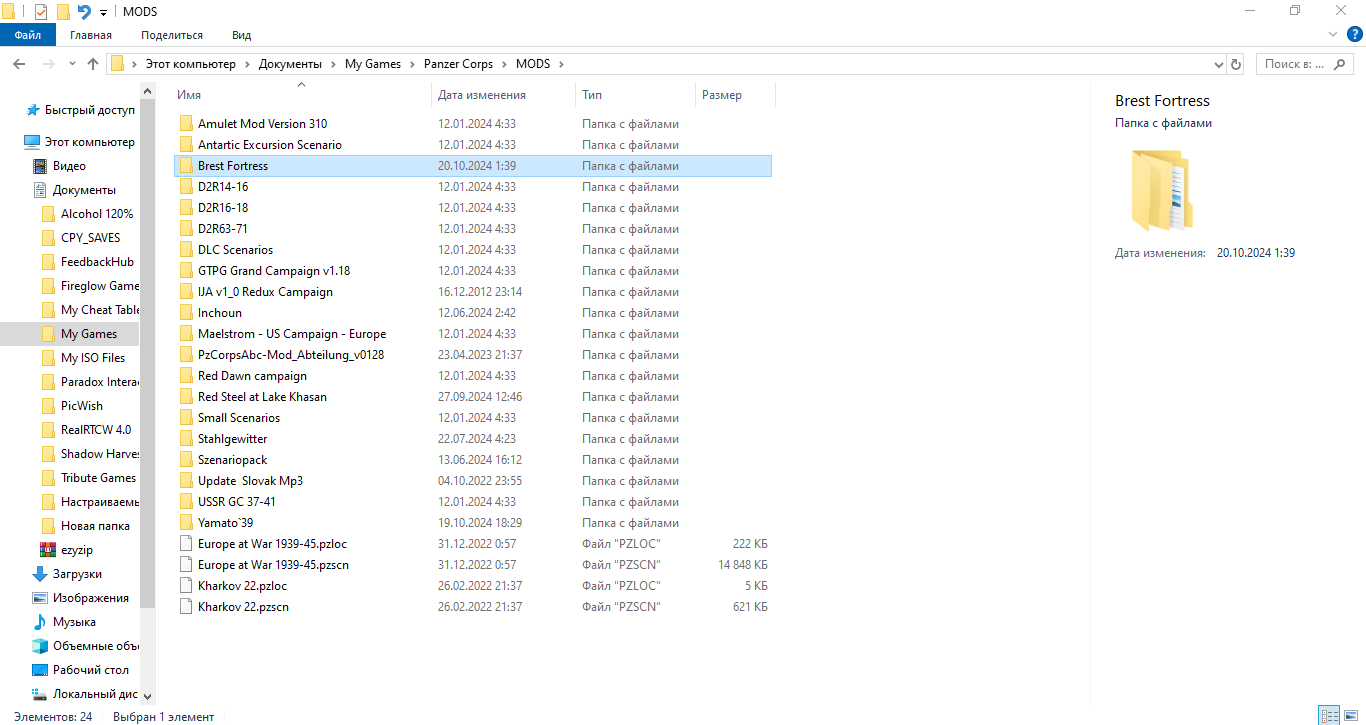Click the Properties checkmark icon in title bar
1366x725 pixels.
[41, 12]
